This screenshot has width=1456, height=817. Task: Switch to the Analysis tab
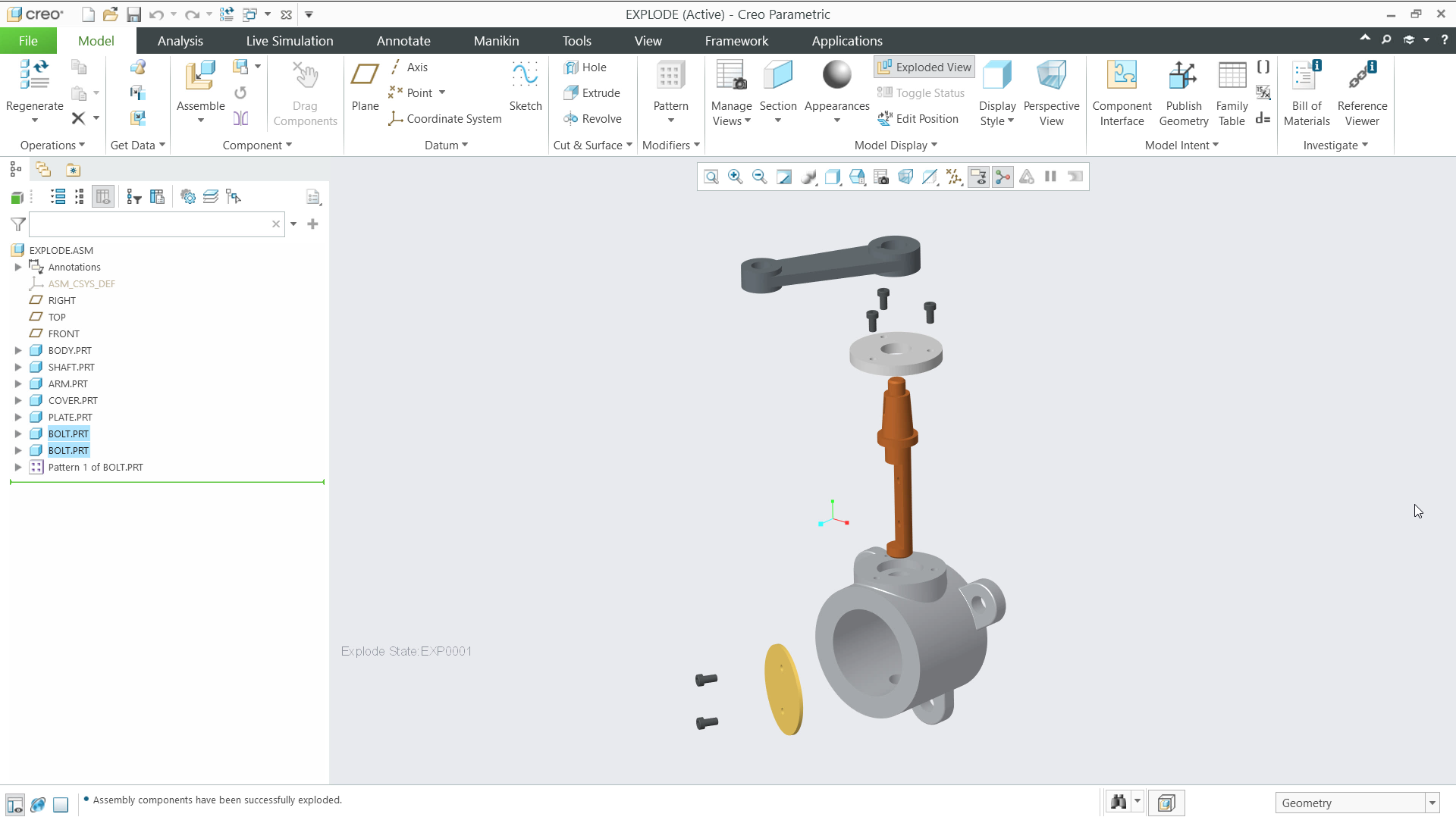click(180, 41)
